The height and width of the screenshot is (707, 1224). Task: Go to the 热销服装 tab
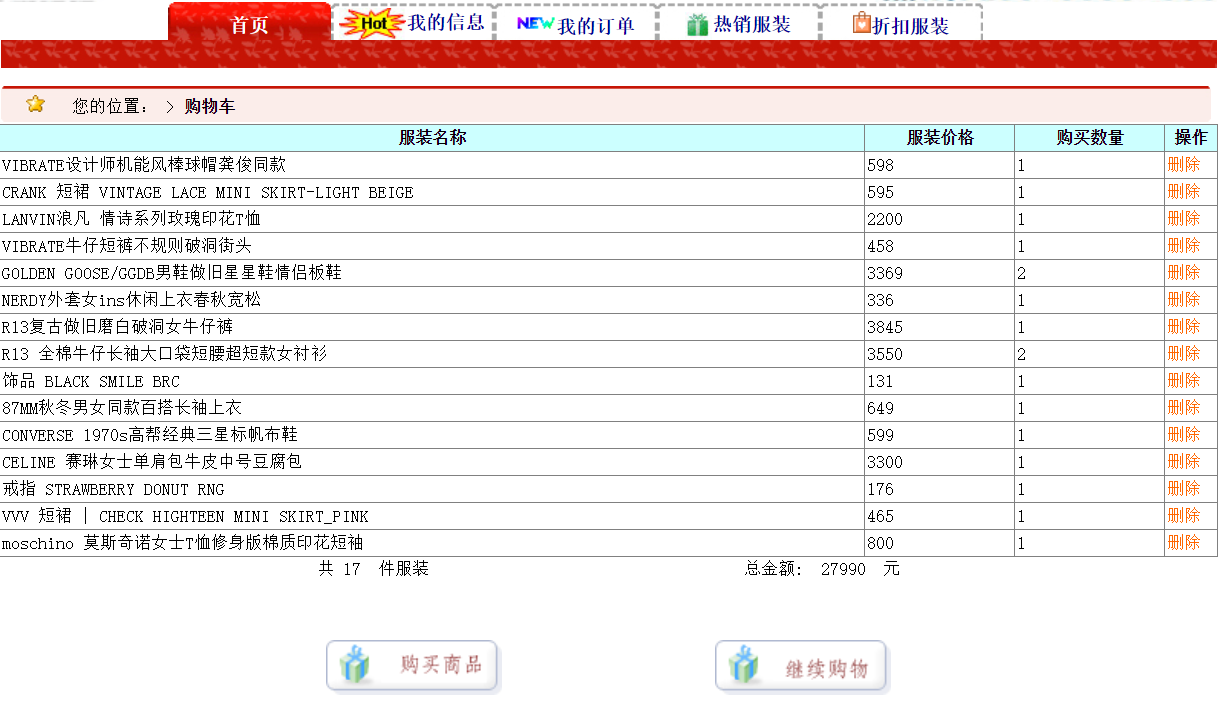738,22
